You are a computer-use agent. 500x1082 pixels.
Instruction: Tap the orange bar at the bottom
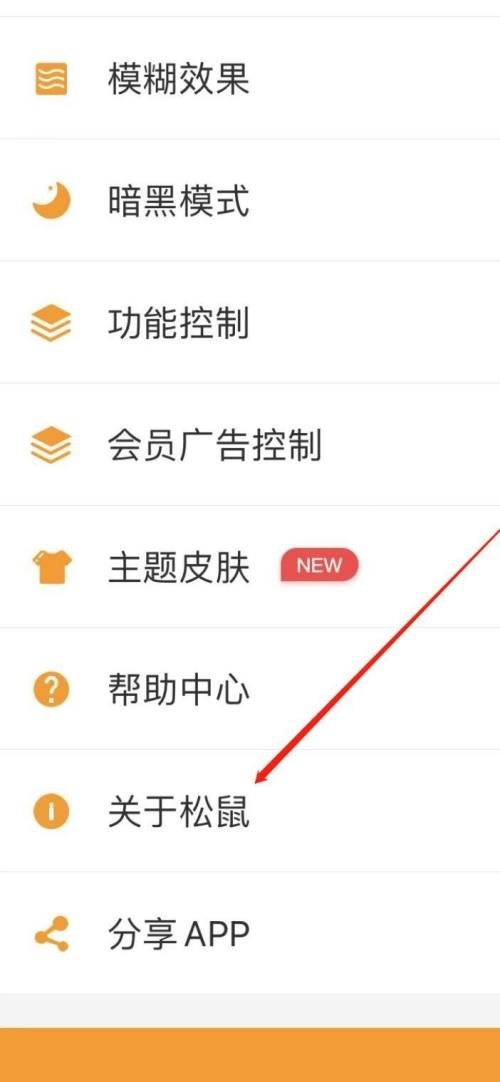pyautogui.click(x=250, y=1055)
